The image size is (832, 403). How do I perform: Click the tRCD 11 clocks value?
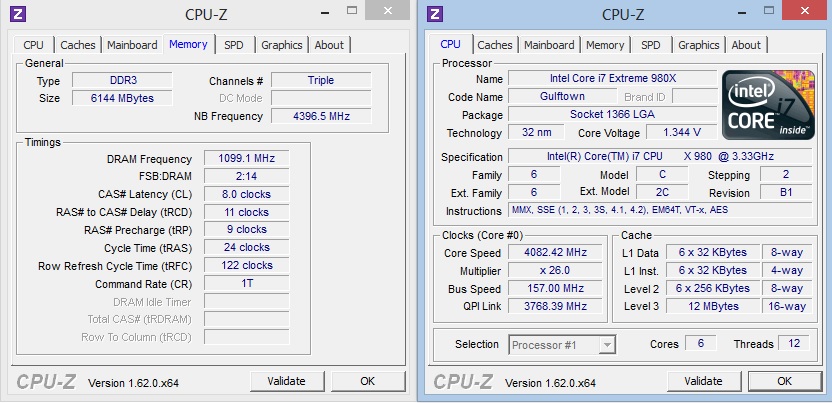click(x=247, y=212)
